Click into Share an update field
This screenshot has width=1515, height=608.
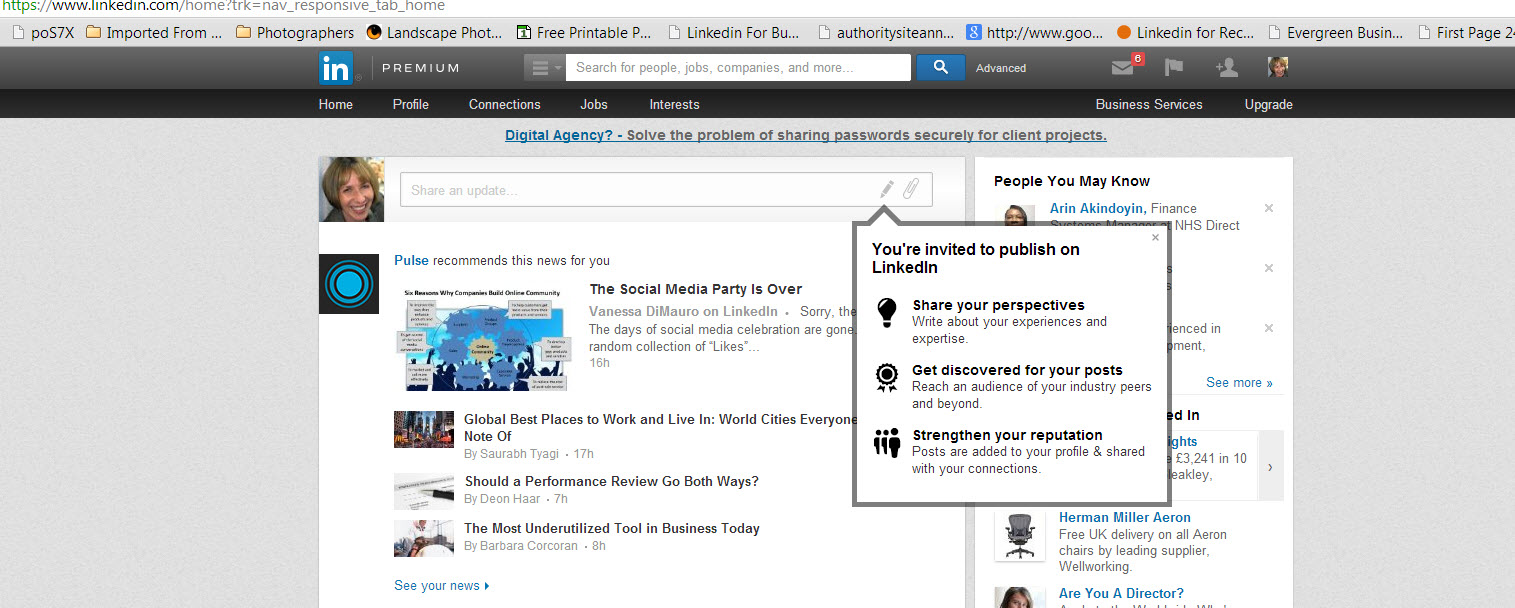pos(636,190)
